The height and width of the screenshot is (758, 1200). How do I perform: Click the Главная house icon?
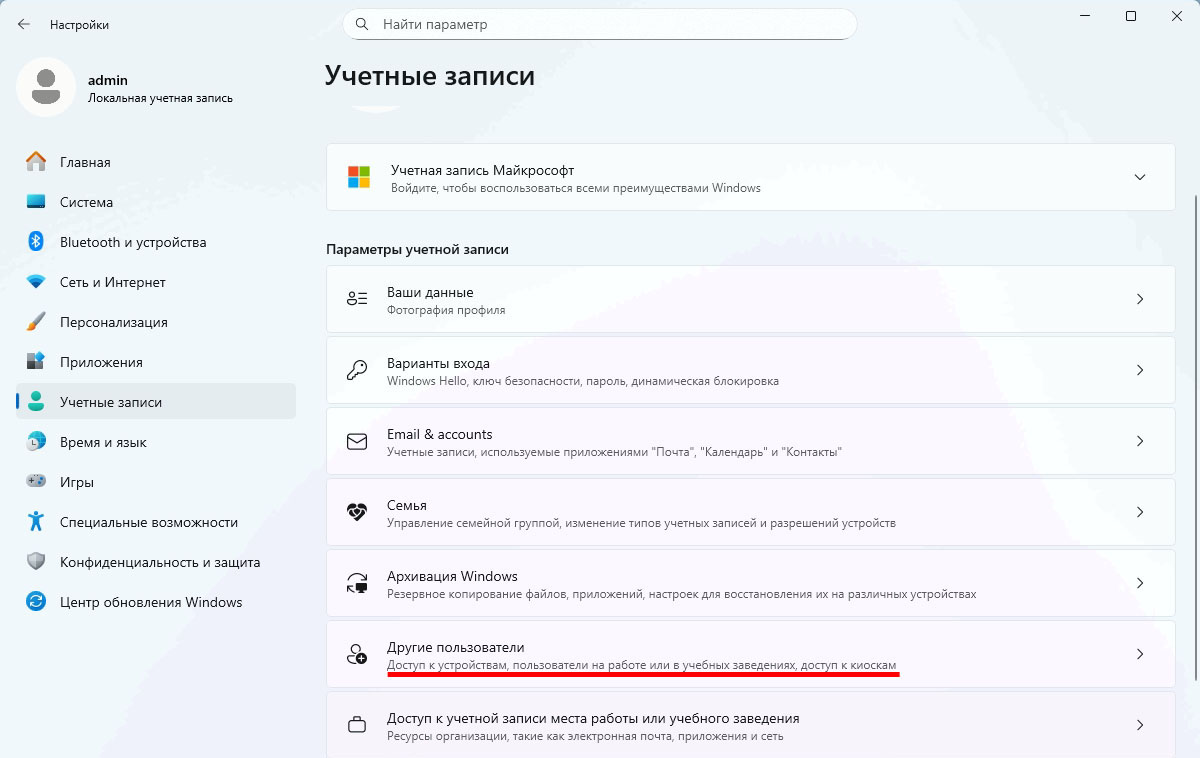(36, 162)
